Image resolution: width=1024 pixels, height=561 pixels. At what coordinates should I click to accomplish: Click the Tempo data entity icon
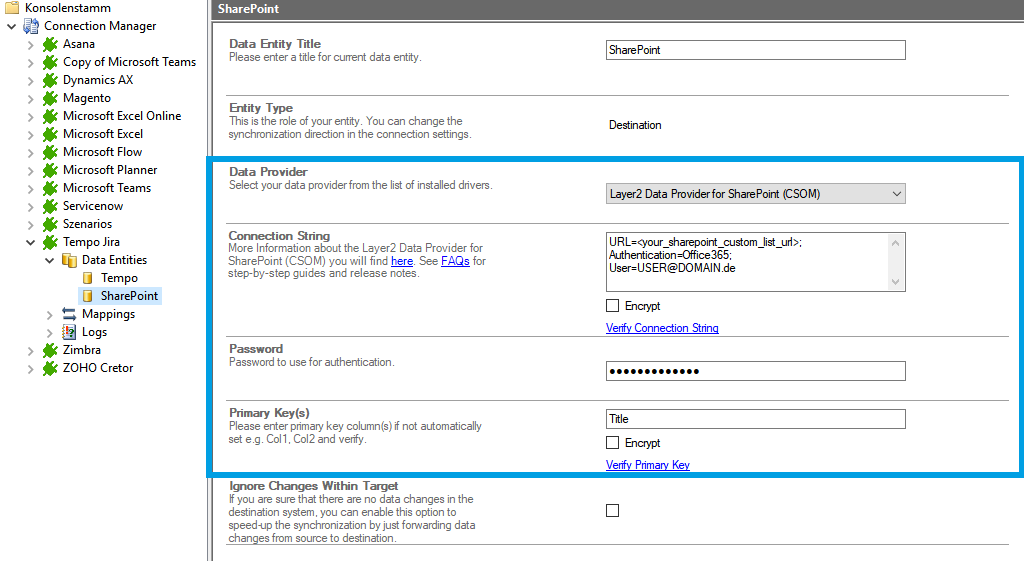coord(88,278)
